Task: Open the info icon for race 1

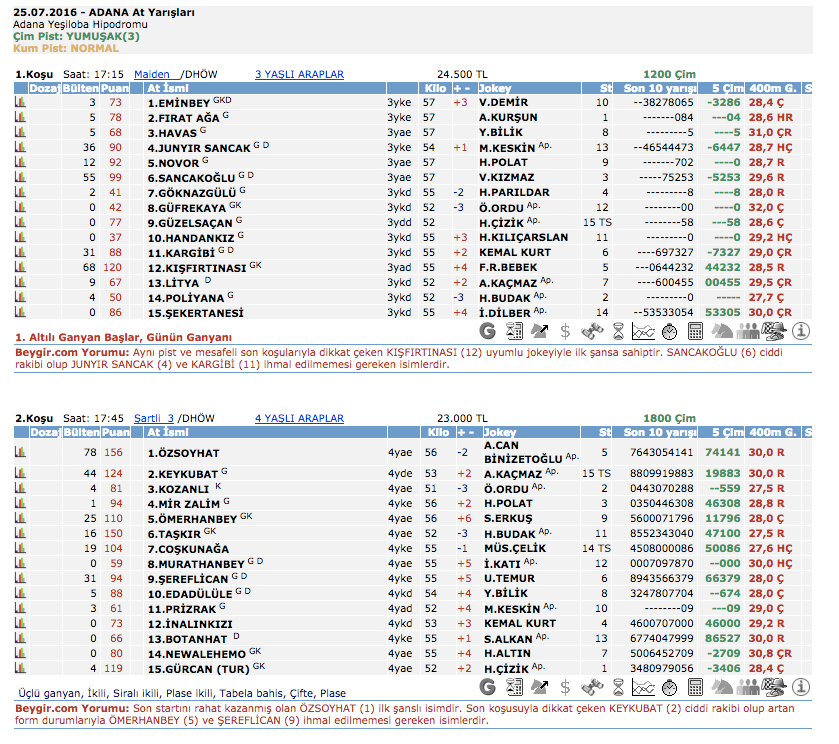Action: 801,330
